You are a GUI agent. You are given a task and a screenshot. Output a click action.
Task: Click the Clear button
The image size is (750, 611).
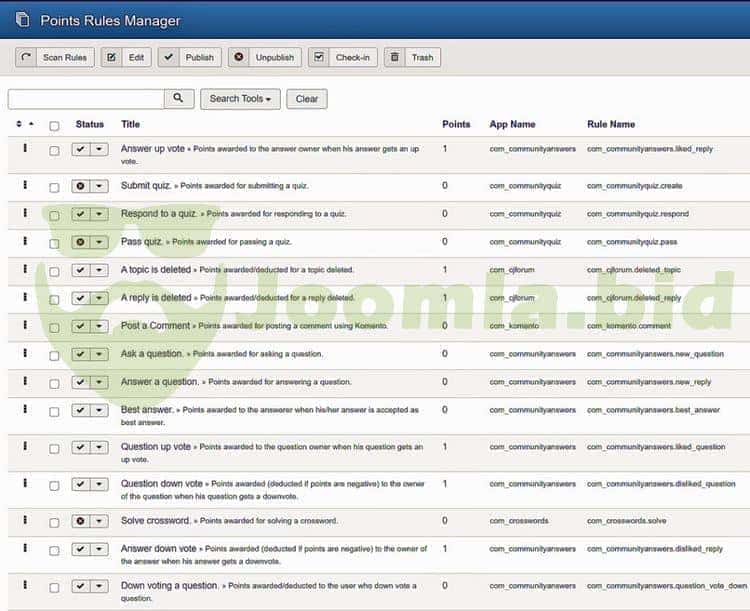click(307, 99)
